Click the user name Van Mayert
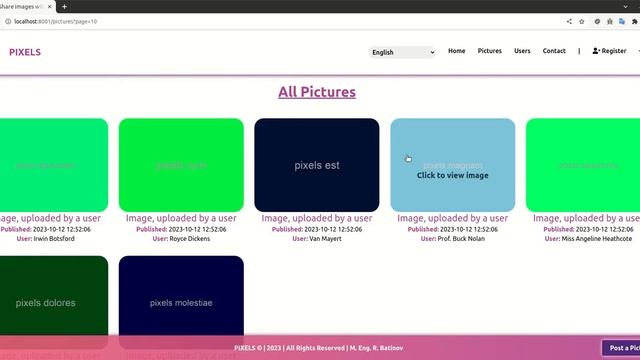 pyautogui.click(x=325, y=239)
